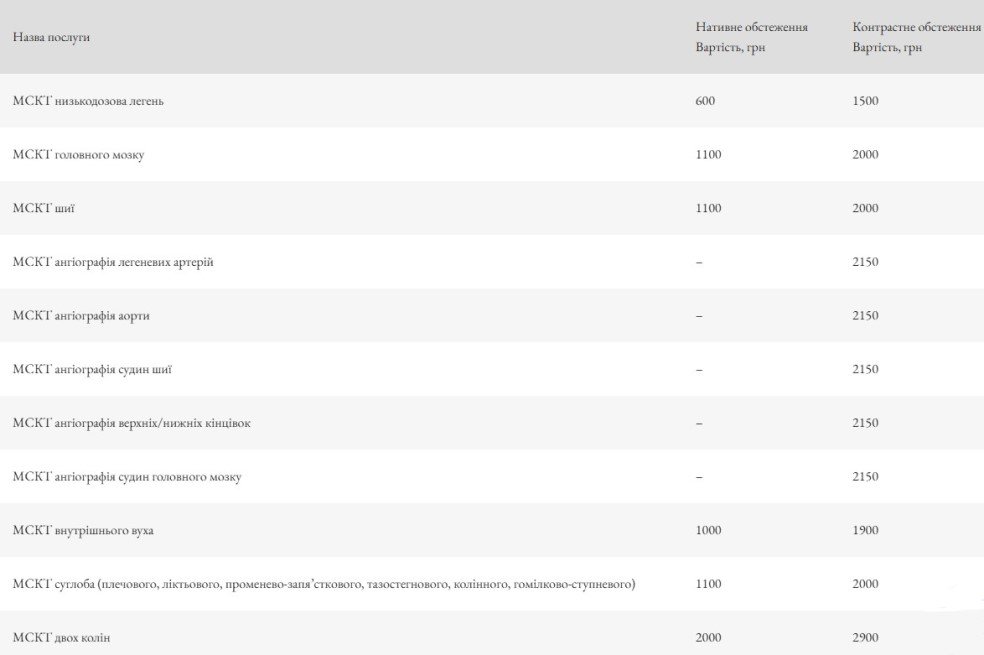The image size is (984, 655).
Task: Select 'МСКТ ангіографія легеневих артерій' service name
Action: point(113,262)
